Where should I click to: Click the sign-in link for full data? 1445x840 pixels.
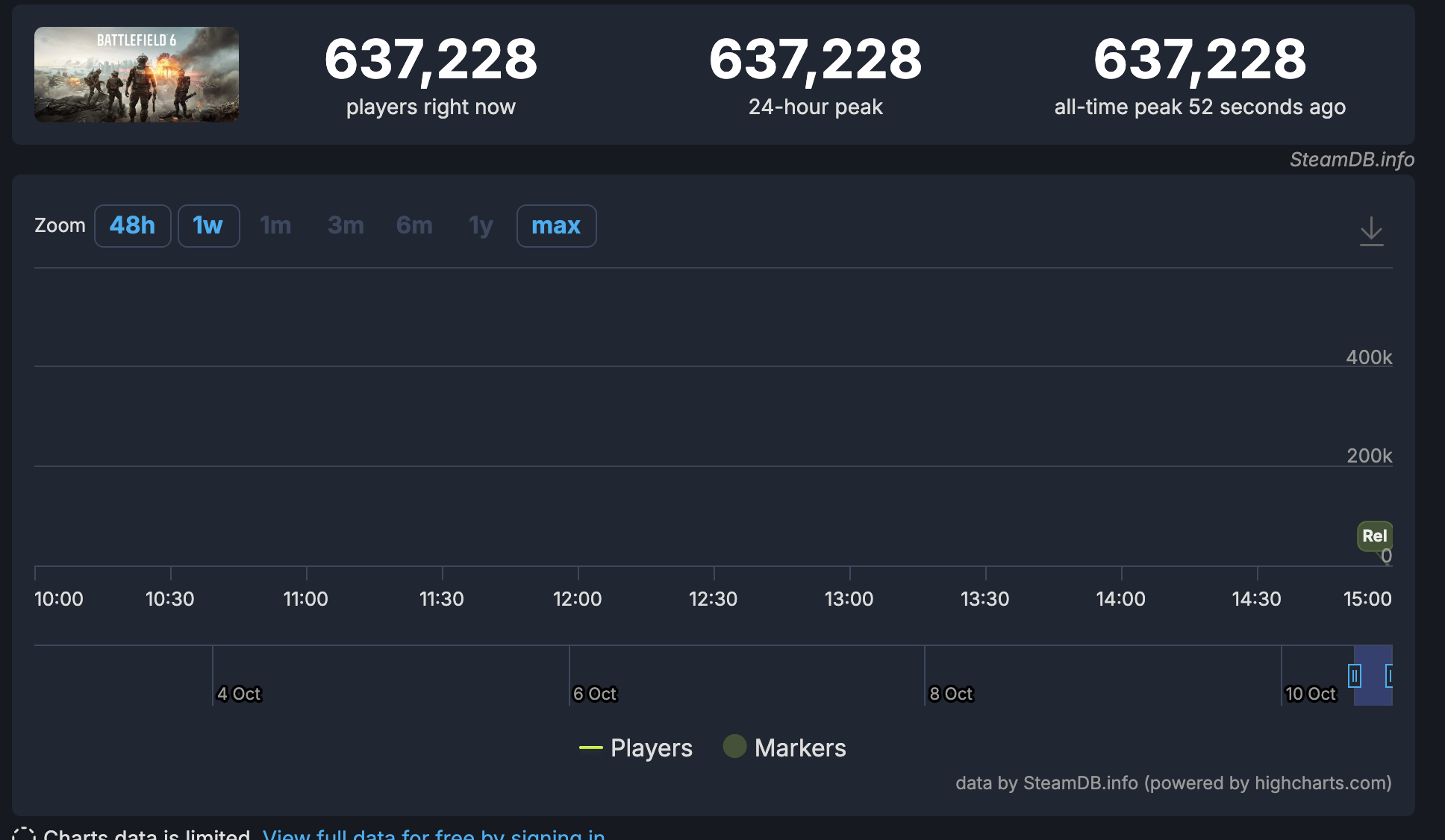click(x=434, y=834)
